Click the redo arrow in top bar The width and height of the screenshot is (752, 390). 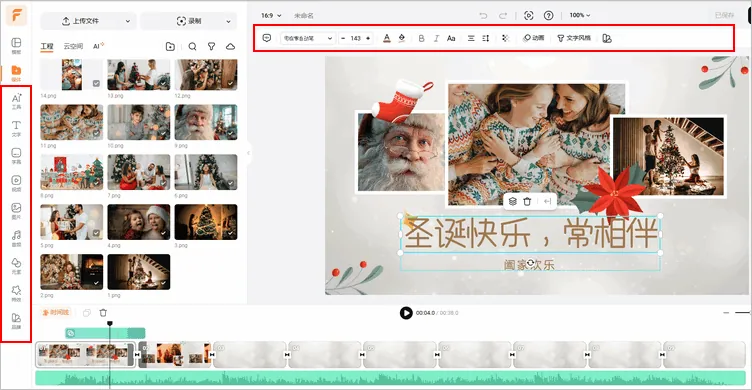click(503, 15)
